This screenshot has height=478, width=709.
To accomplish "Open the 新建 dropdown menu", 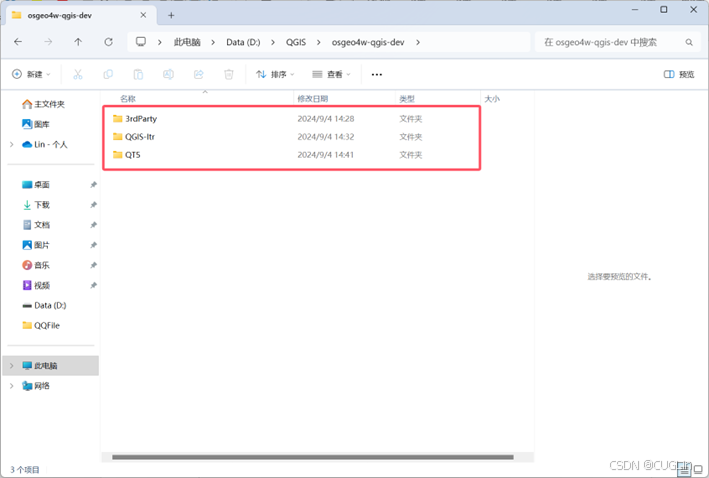I will click(31, 74).
